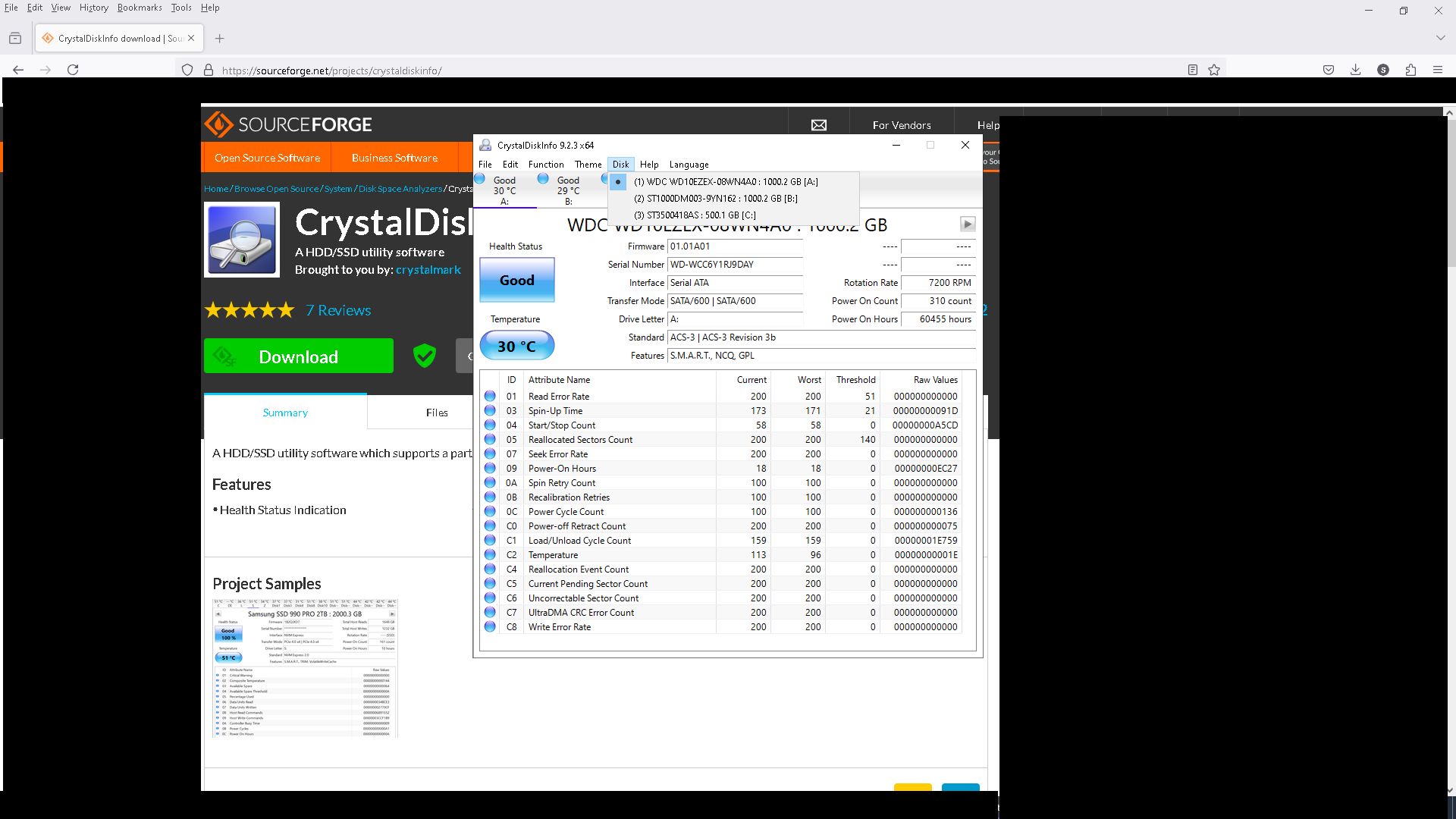Image resolution: width=1456 pixels, height=819 pixels.
Task: Click the status orb for Read Error Rate
Action: tap(490, 397)
